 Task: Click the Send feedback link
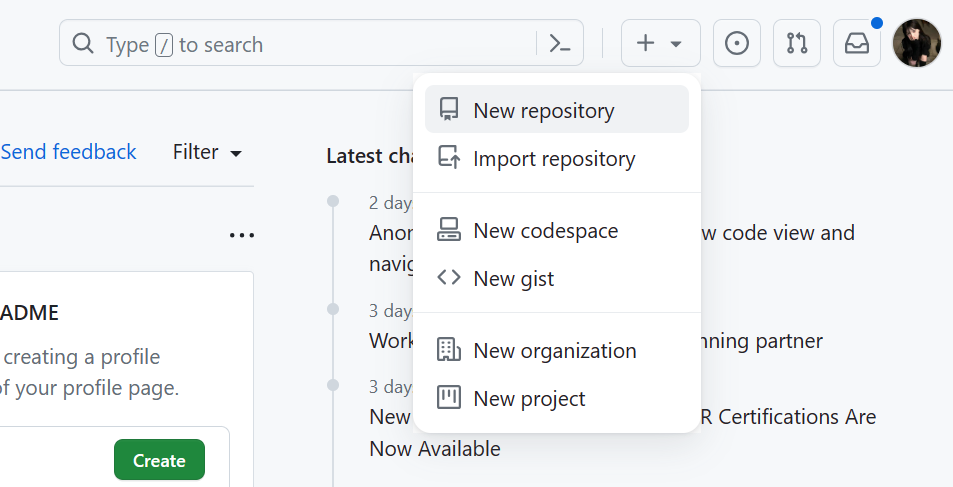coord(68,152)
